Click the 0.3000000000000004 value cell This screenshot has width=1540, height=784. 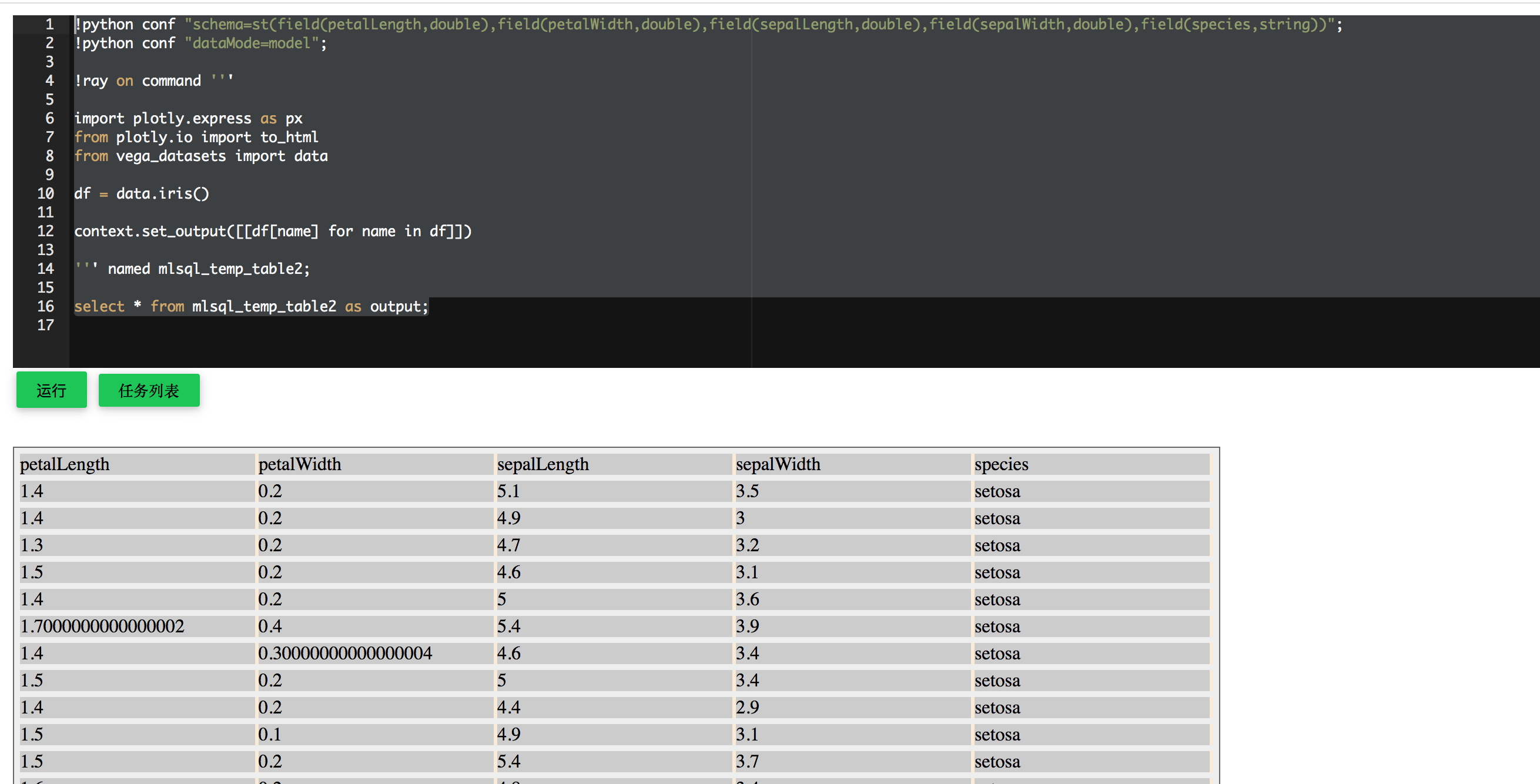tap(345, 652)
